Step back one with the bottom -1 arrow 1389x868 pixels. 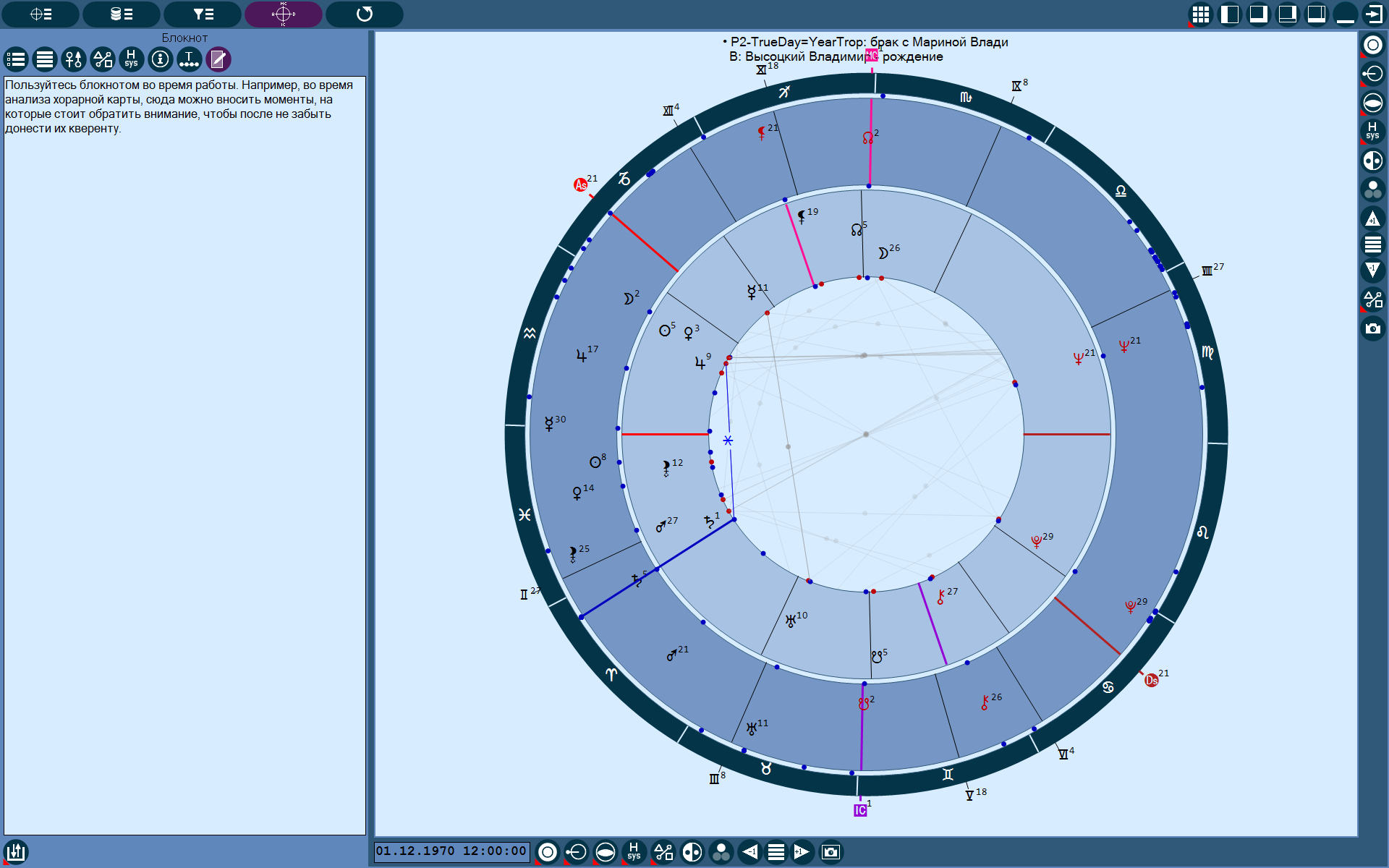pos(750,852)
